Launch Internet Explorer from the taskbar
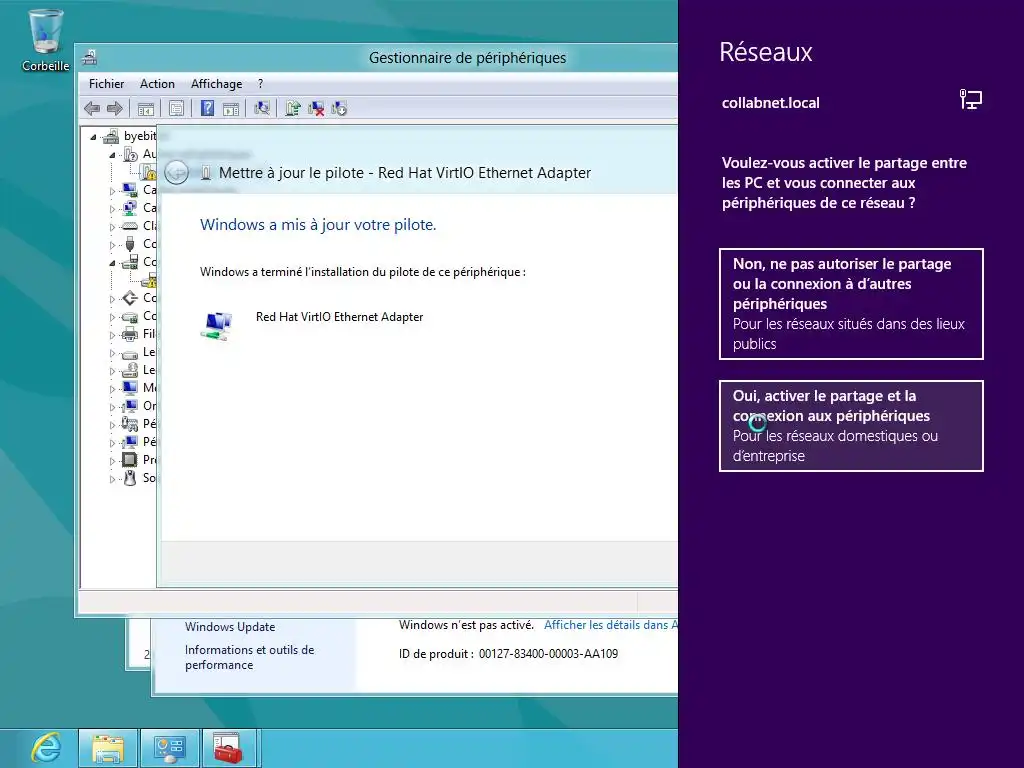The width and height of the screenshot is (1024, 768). [x=45, y=748]
